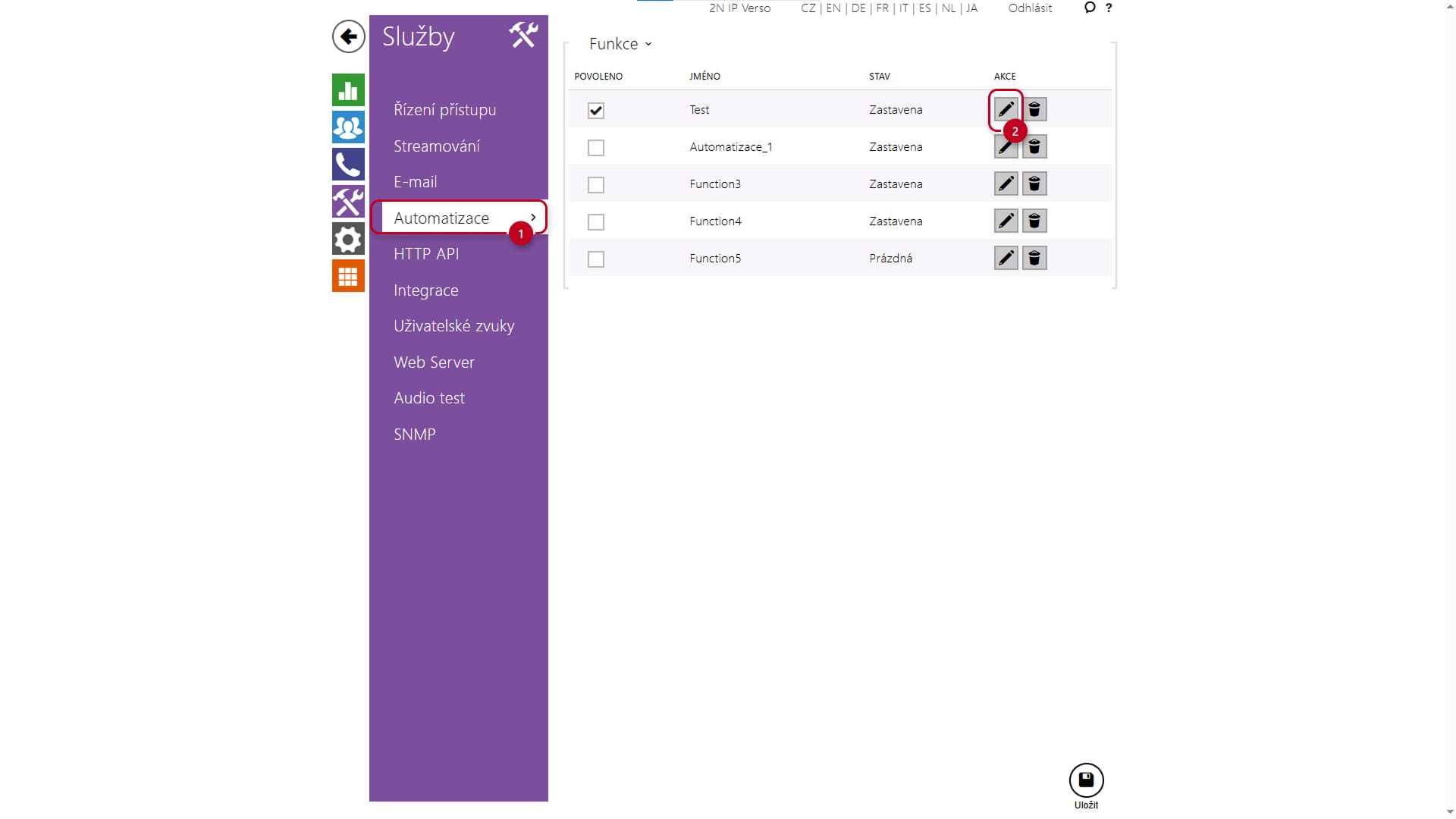Click the Function3 name cell

point(714,184)
